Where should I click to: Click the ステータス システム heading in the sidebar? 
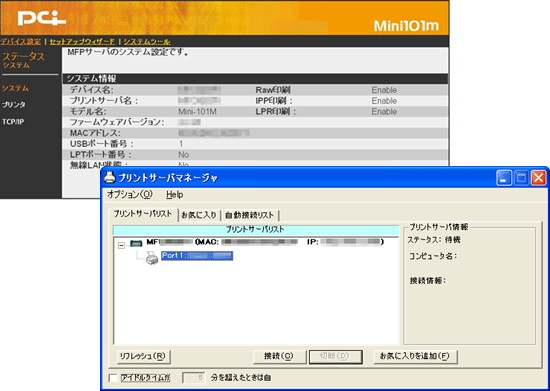[x=23, y=60]
